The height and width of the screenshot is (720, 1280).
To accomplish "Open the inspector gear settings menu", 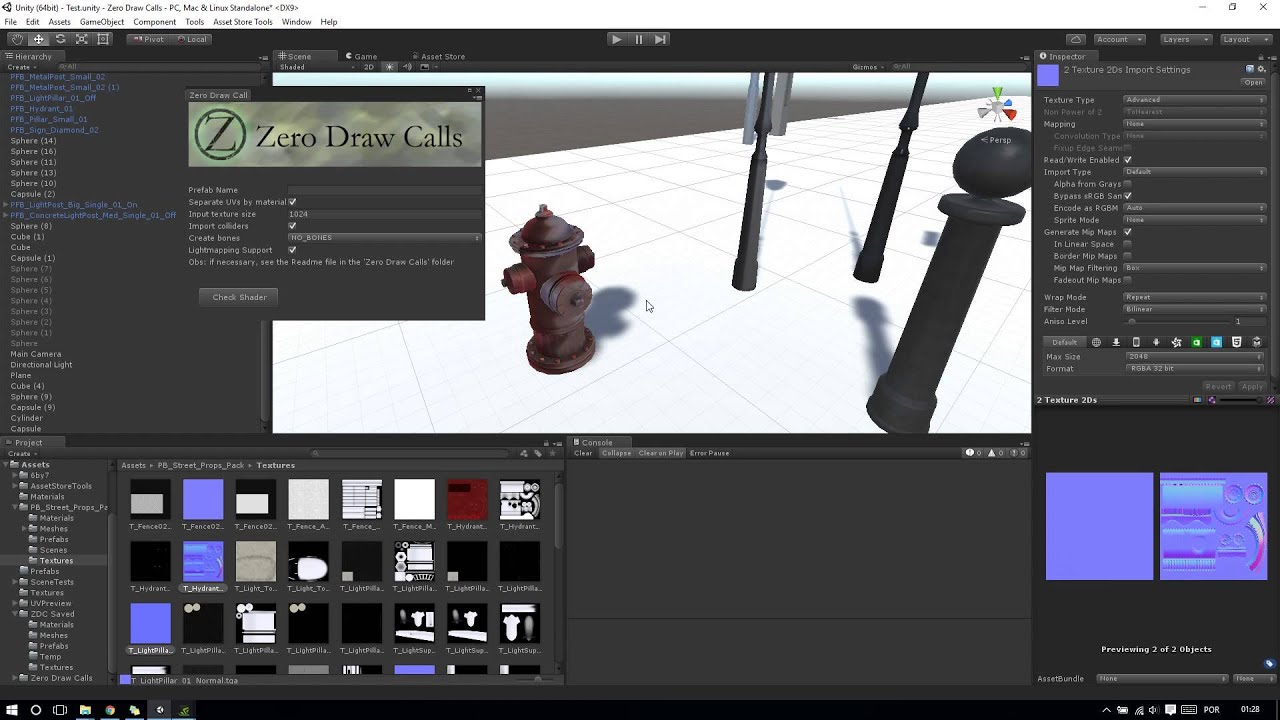I will 1261,69.
